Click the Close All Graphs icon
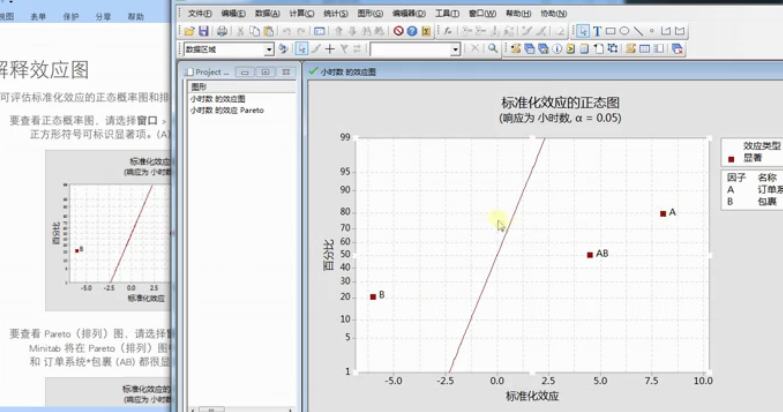The height and width of the screenshot is (412, 783). pyautogui.click(x=677, y=48)
